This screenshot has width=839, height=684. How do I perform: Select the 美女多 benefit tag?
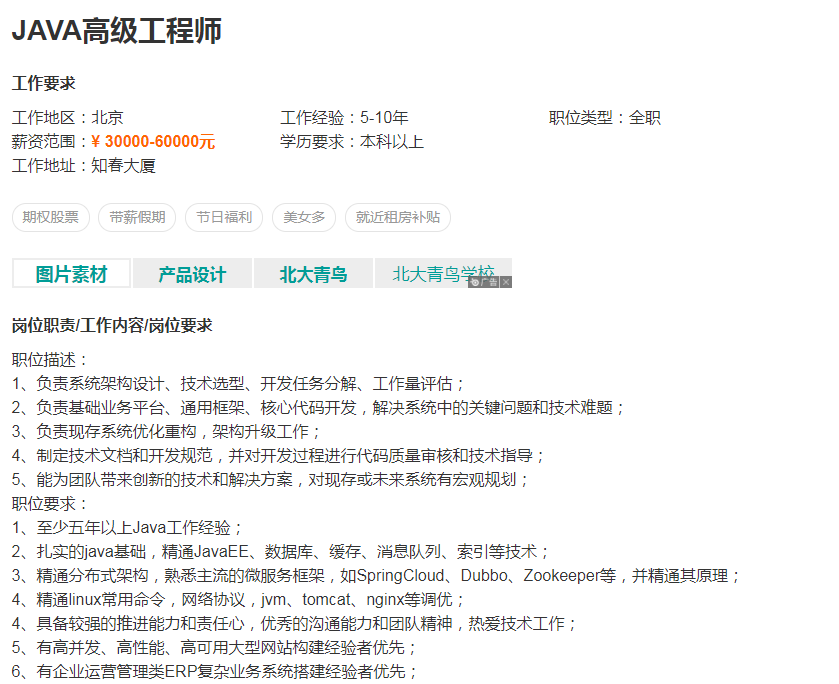[303, 217]
